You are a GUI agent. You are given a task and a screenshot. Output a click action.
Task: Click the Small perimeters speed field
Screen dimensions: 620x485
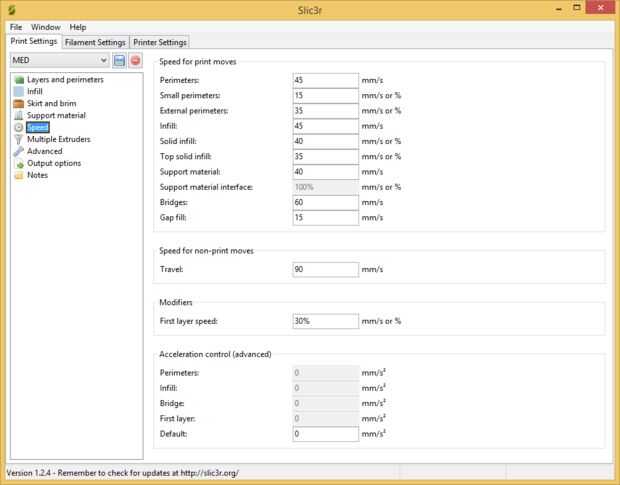tap(326, 96)
